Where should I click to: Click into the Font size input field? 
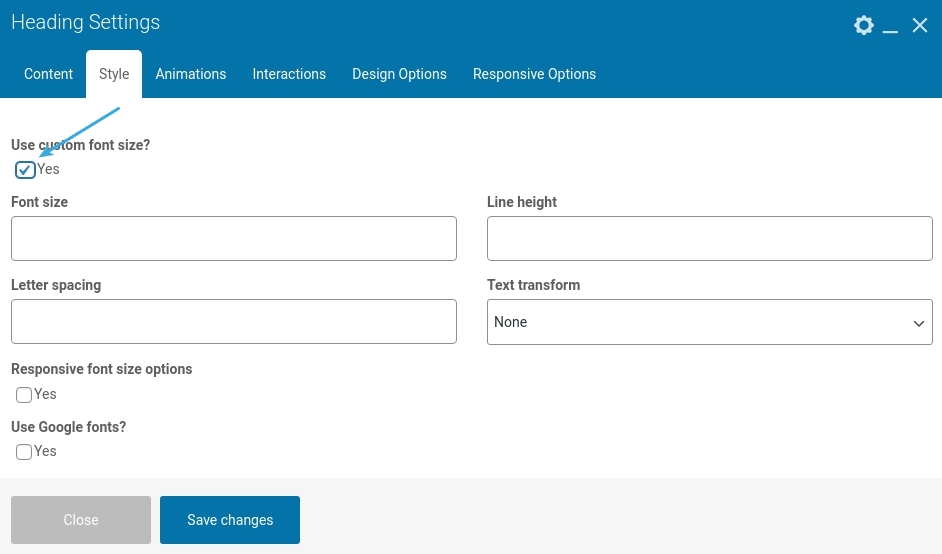234,238
